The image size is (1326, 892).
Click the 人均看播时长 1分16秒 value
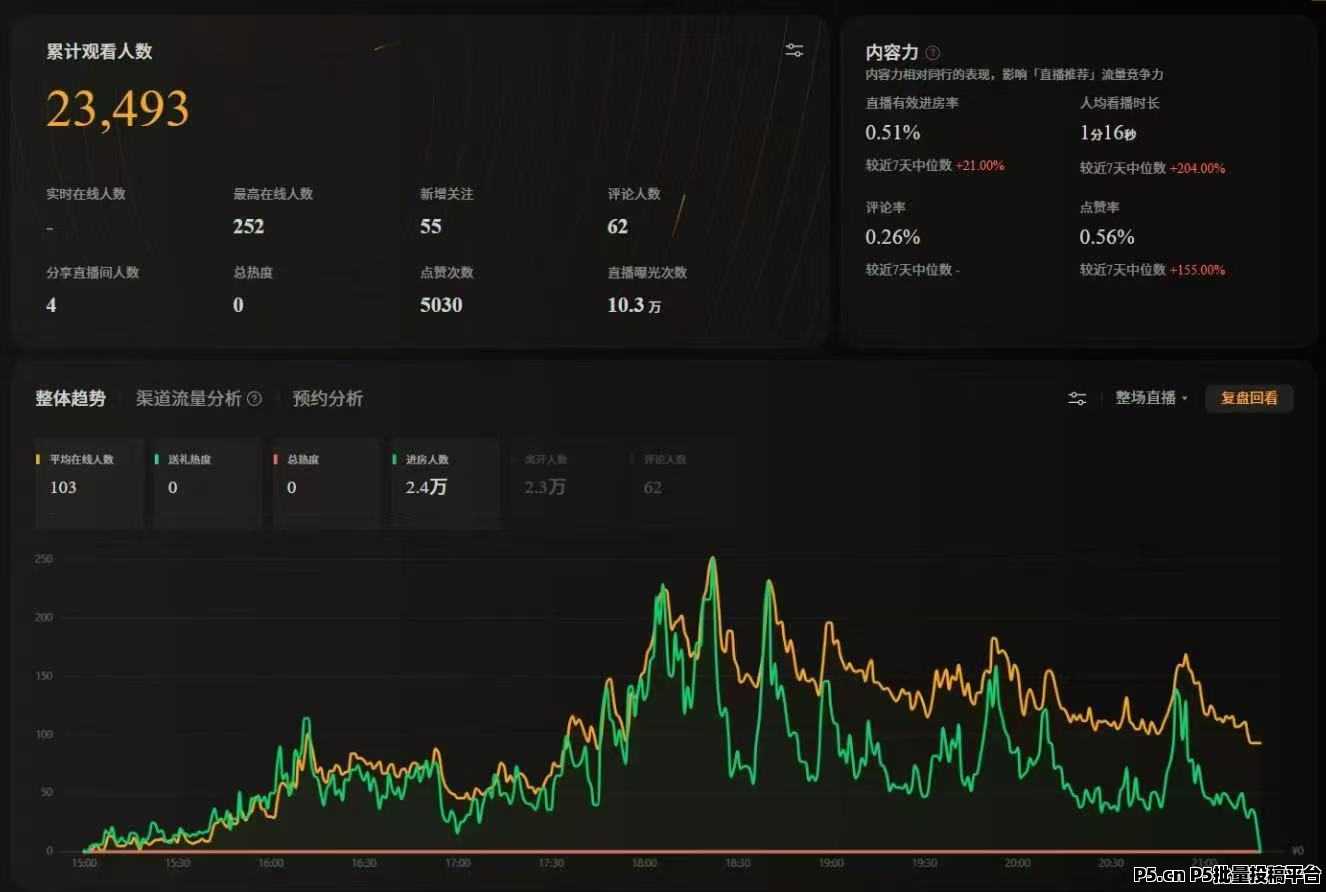coord(1108,132)
